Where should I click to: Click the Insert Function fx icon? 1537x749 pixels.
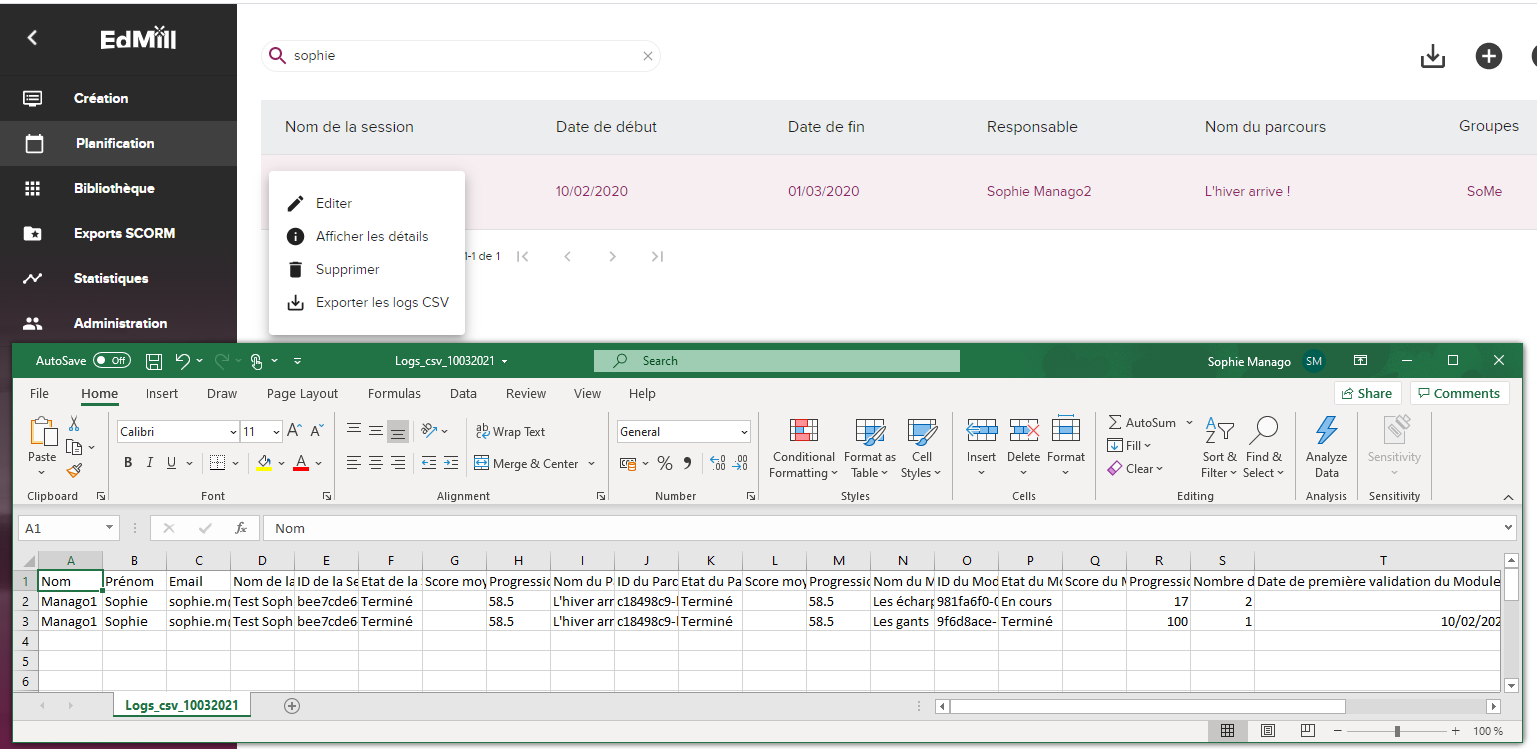point(240,528)
